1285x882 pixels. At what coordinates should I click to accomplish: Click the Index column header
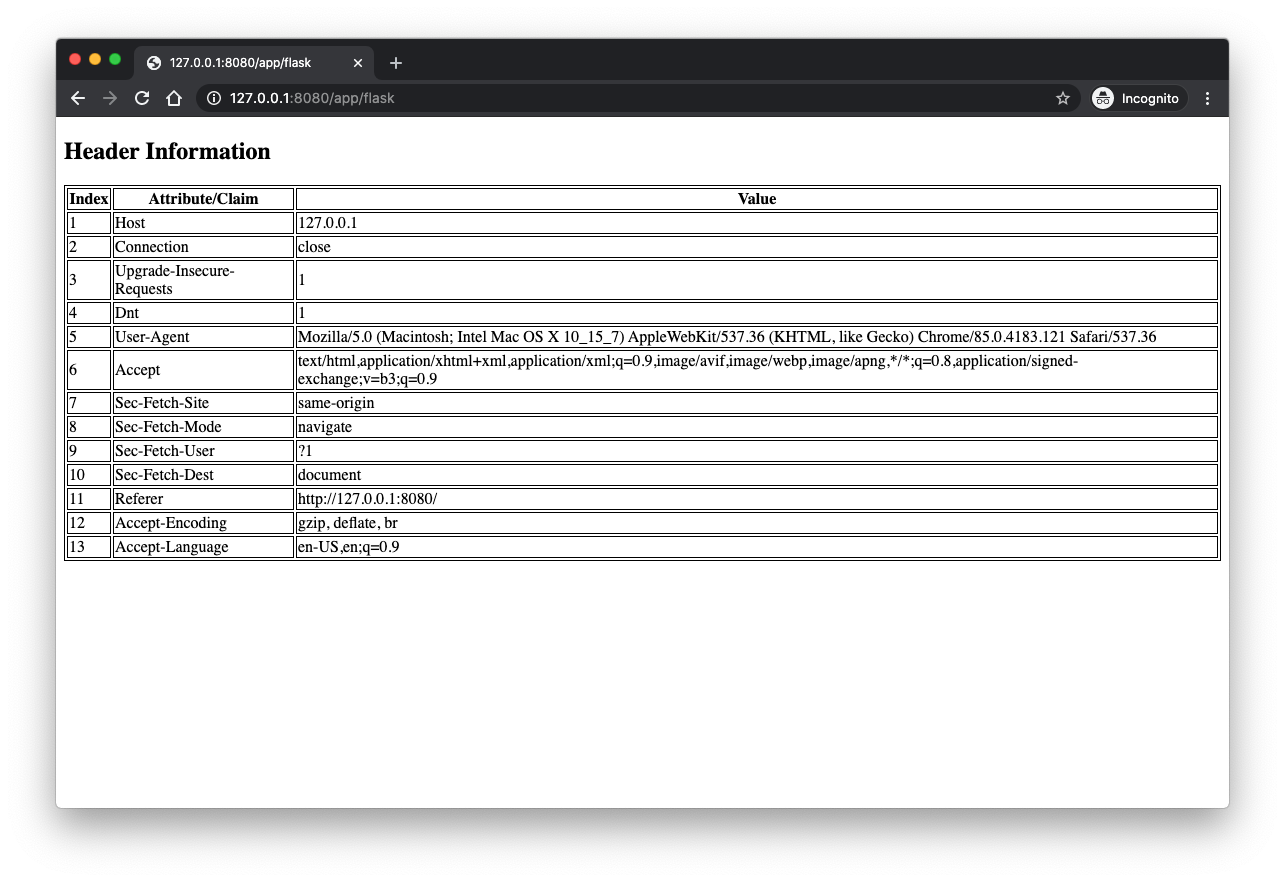pos(89,199)
